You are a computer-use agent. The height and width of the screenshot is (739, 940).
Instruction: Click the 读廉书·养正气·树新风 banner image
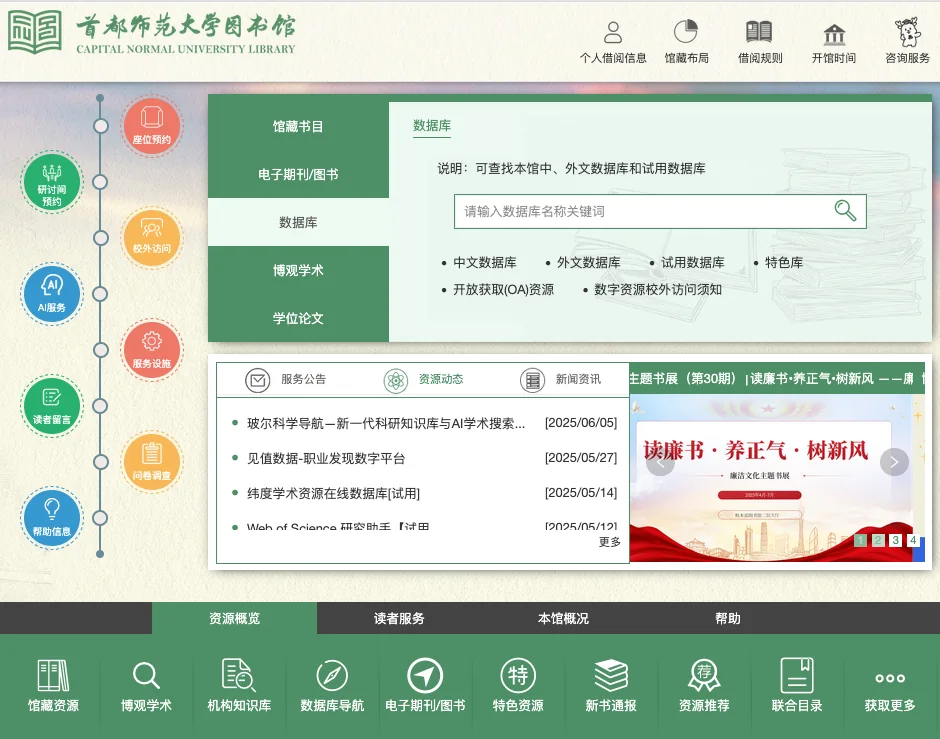777,478
